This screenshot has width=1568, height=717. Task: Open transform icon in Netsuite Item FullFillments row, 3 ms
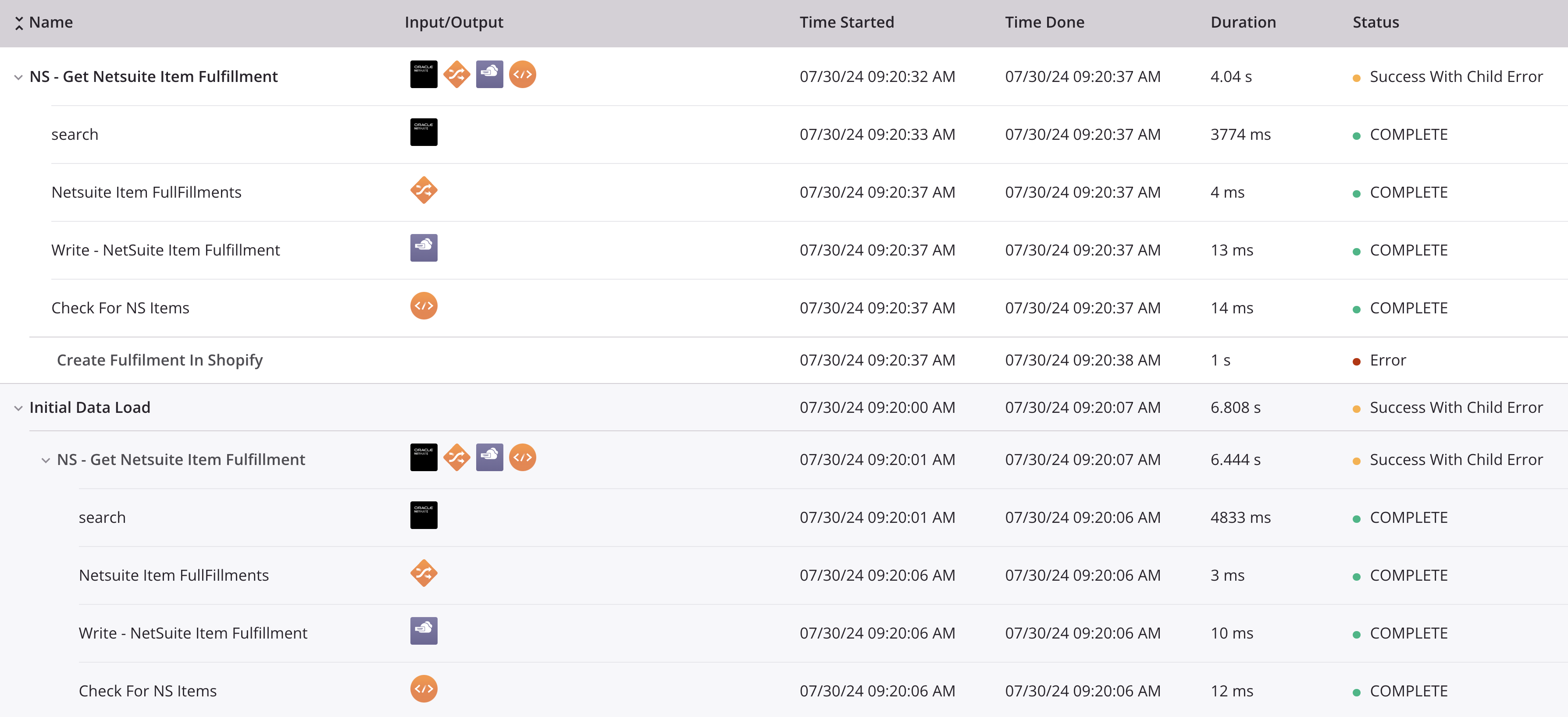(x=424, y=573)
